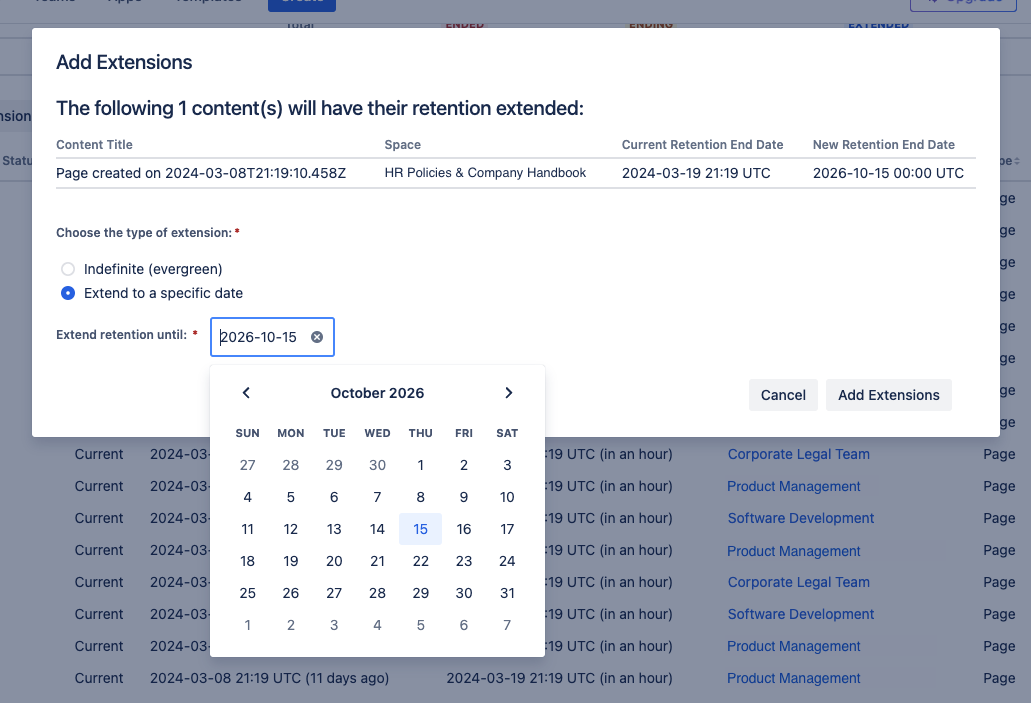Select the Indefinite (evergreen) option
1031x703 pixels.
[x=68, y=269]
